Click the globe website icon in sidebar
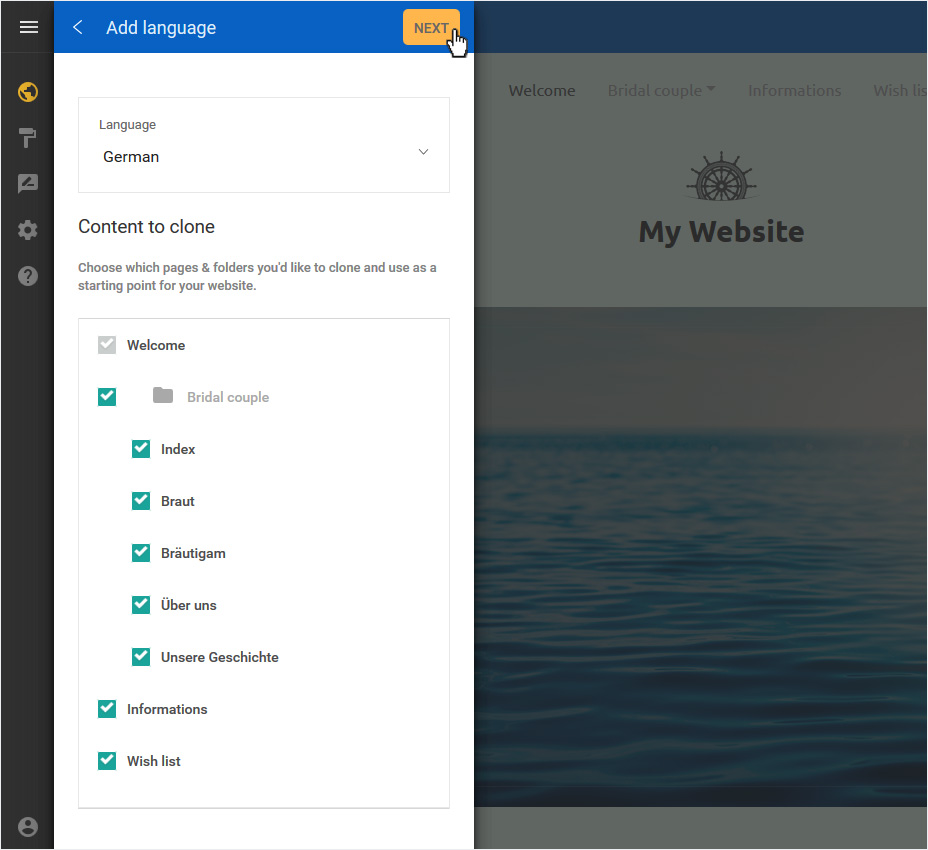 point(28,92)
